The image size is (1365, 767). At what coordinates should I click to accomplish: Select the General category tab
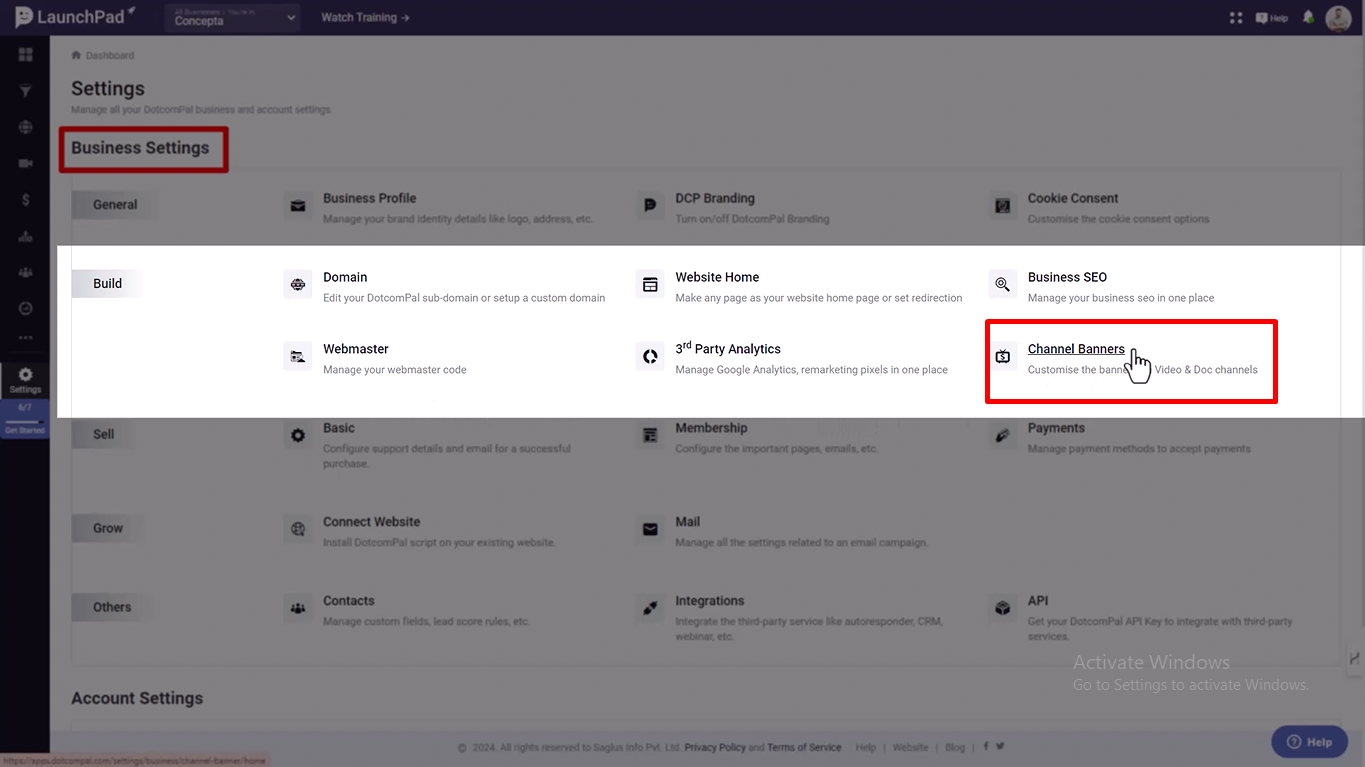tap(115, 204)
